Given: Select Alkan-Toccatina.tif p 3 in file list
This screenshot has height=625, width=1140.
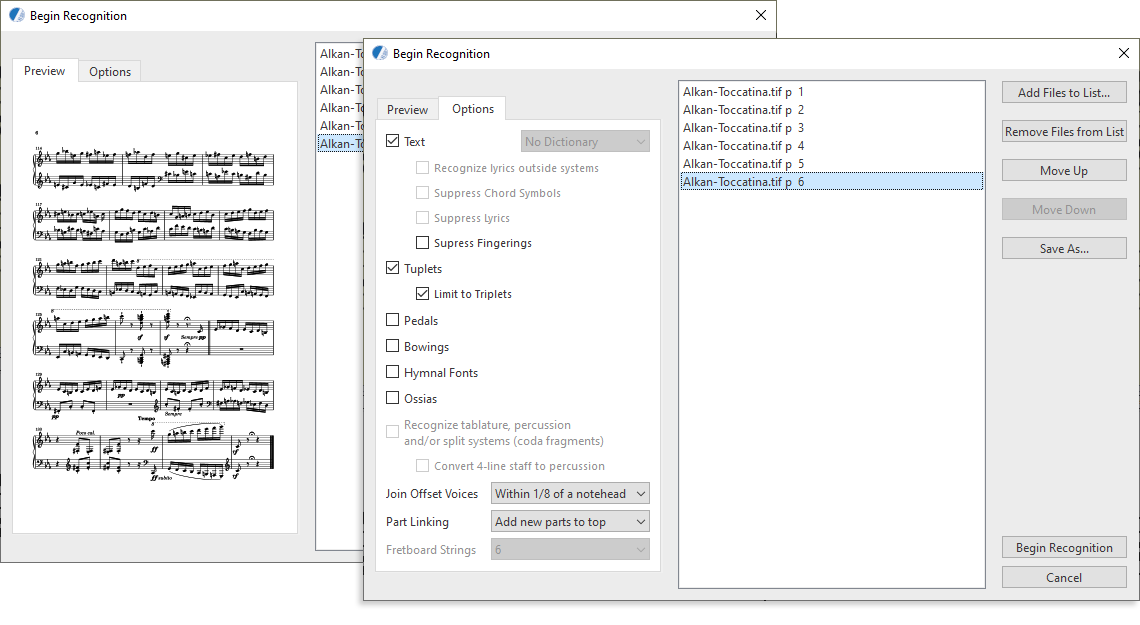Looking at the screenshot, I should click(x=831, y=128).
